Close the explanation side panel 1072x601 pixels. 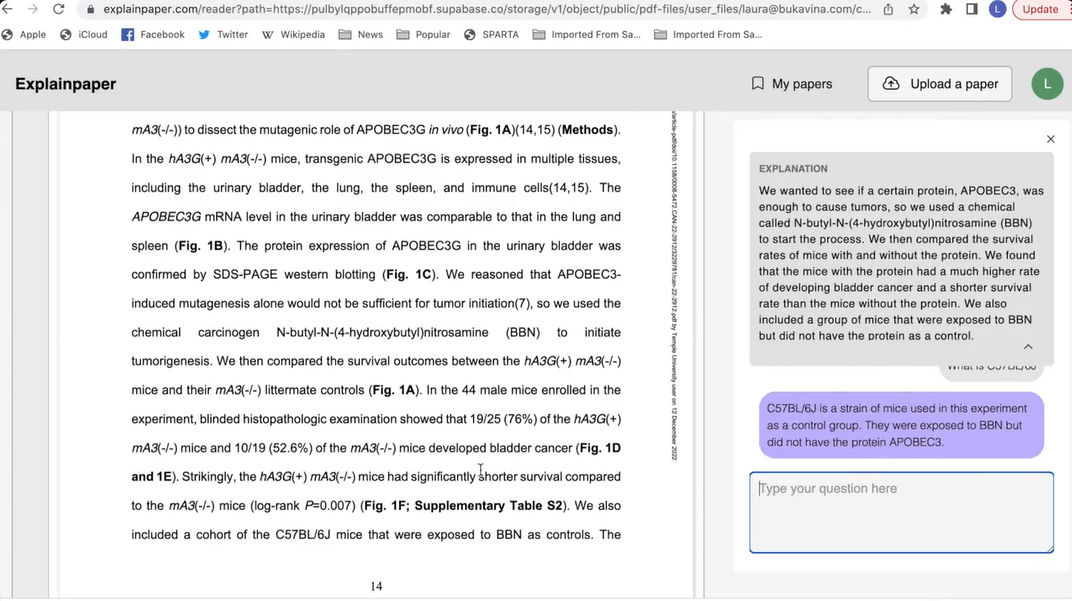1050,139
